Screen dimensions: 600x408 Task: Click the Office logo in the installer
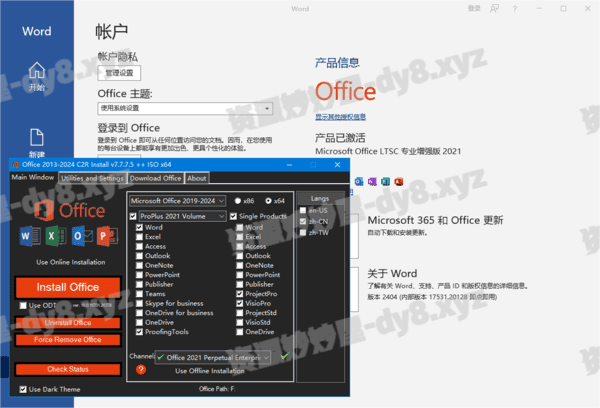click(70, 210)
